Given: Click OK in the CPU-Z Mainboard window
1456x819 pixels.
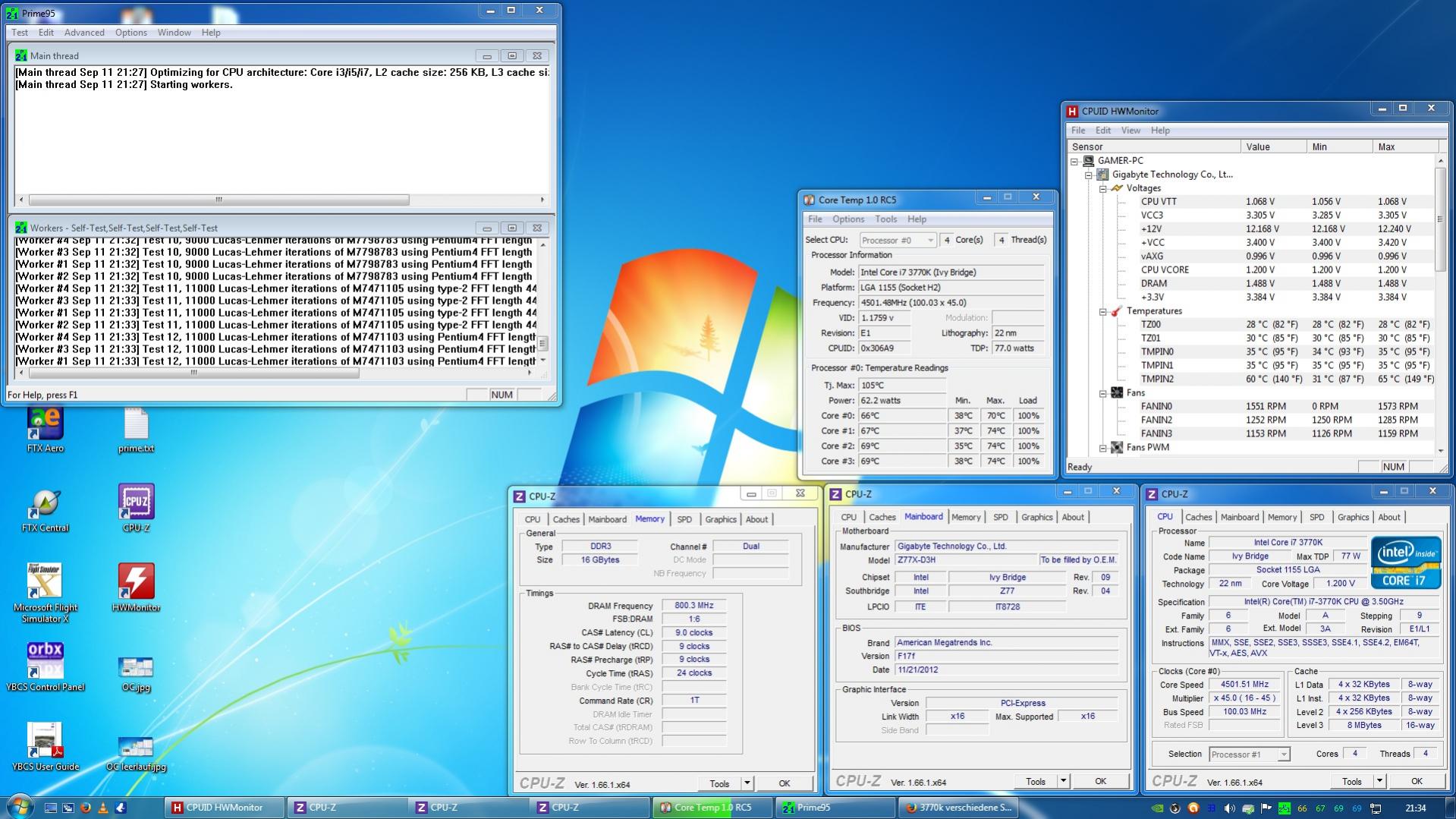Looking at the screenshot, I should [1100, 781].
